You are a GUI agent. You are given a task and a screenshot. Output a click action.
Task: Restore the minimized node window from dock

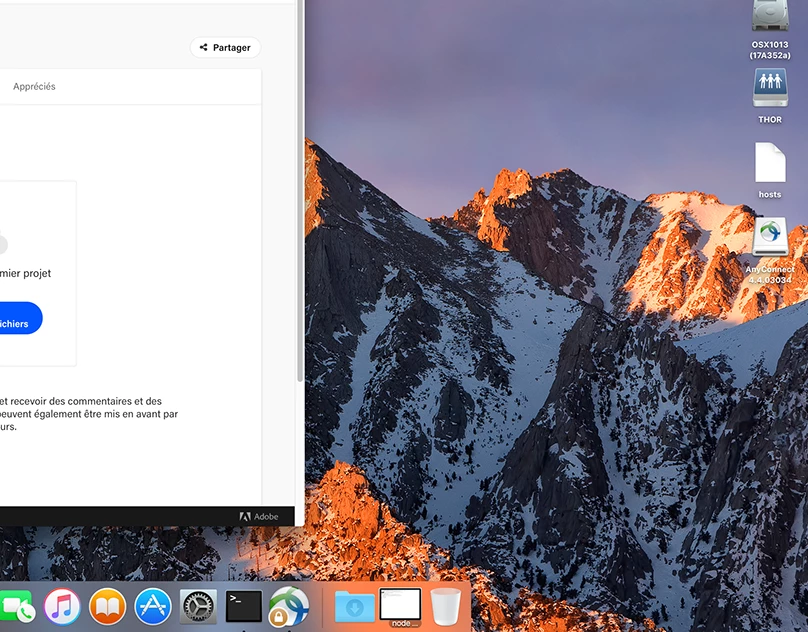(x=400, y=606)
